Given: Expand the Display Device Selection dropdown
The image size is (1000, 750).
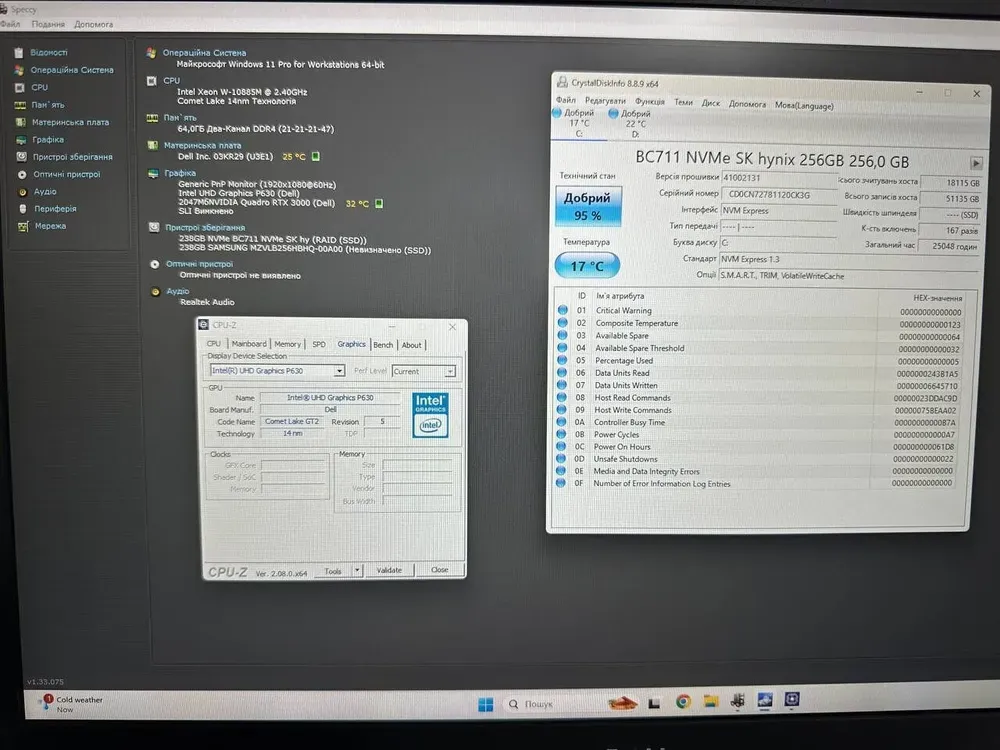Looking at the screenshot, I should [339, 371].
